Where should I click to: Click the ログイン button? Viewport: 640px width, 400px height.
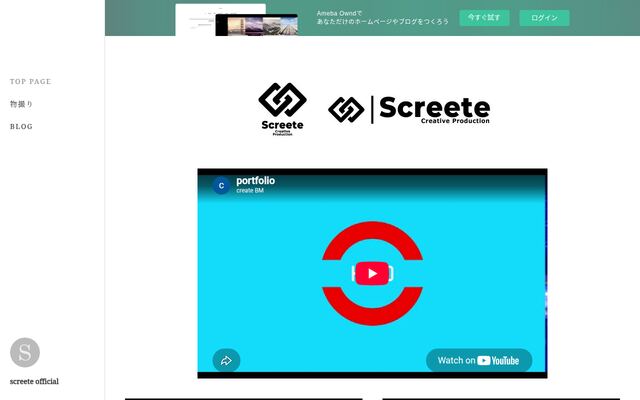pyautogui.click(x=544, y=18)
